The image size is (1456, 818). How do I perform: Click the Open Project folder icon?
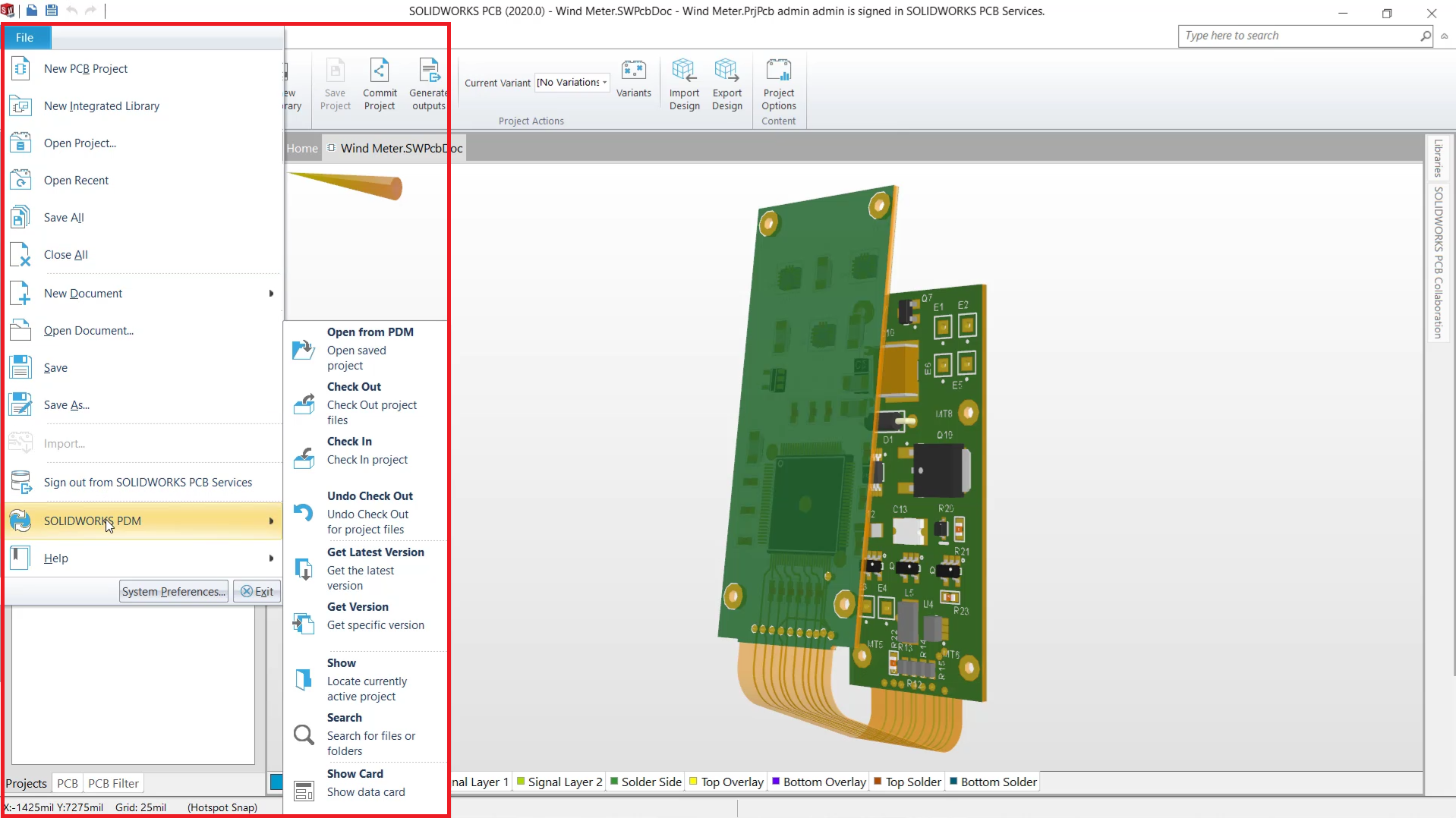point(20,143)
